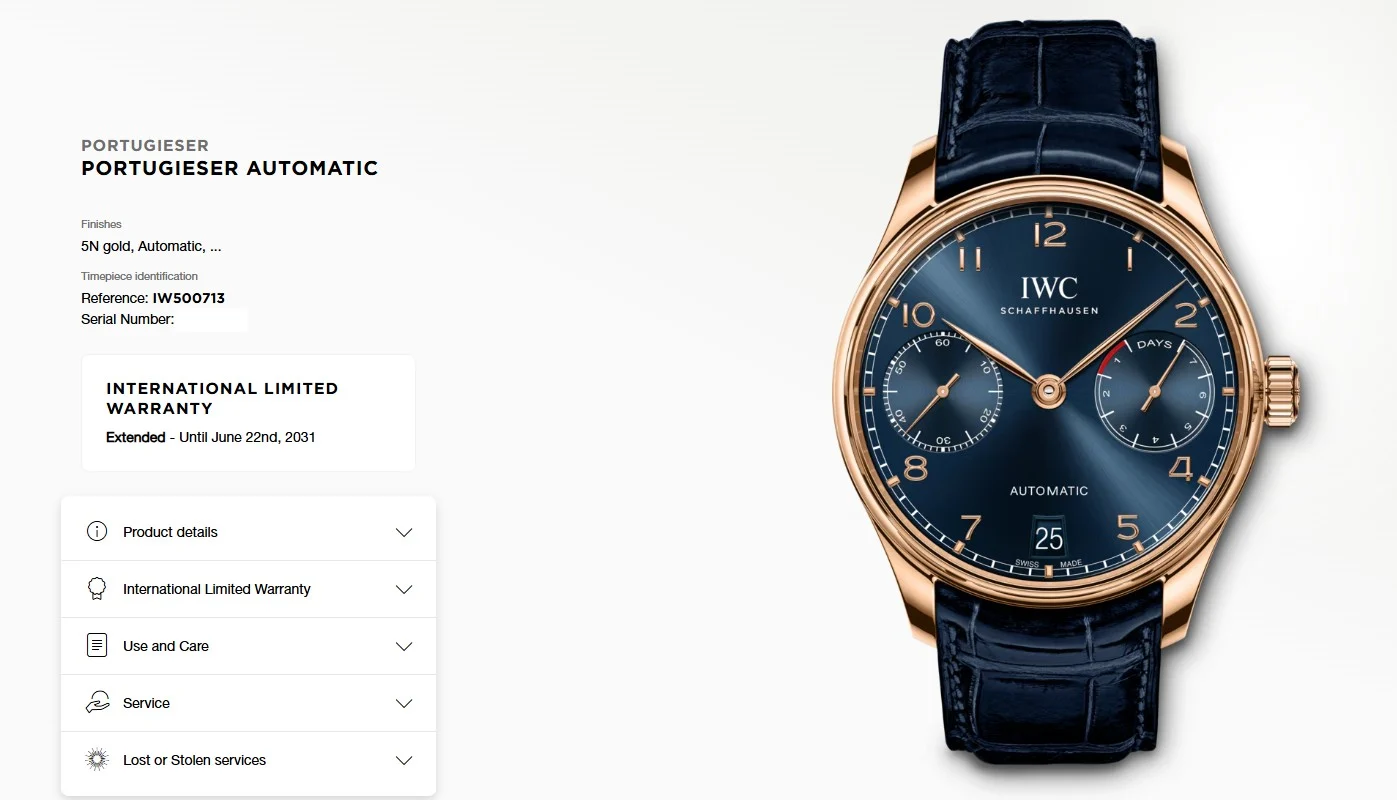Open the Use and Care label
The width and height of the screenshot is (1397, 800).
tap(166, 646)
